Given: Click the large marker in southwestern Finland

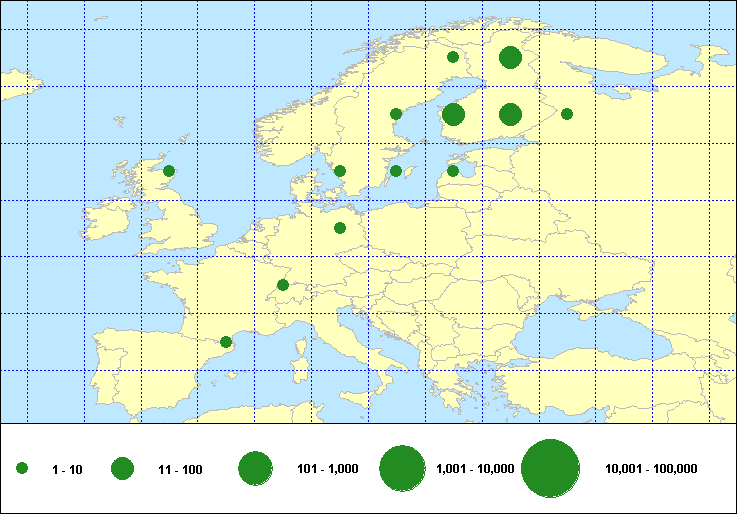Looking at the screenshot, I should (x=453, y=114).
